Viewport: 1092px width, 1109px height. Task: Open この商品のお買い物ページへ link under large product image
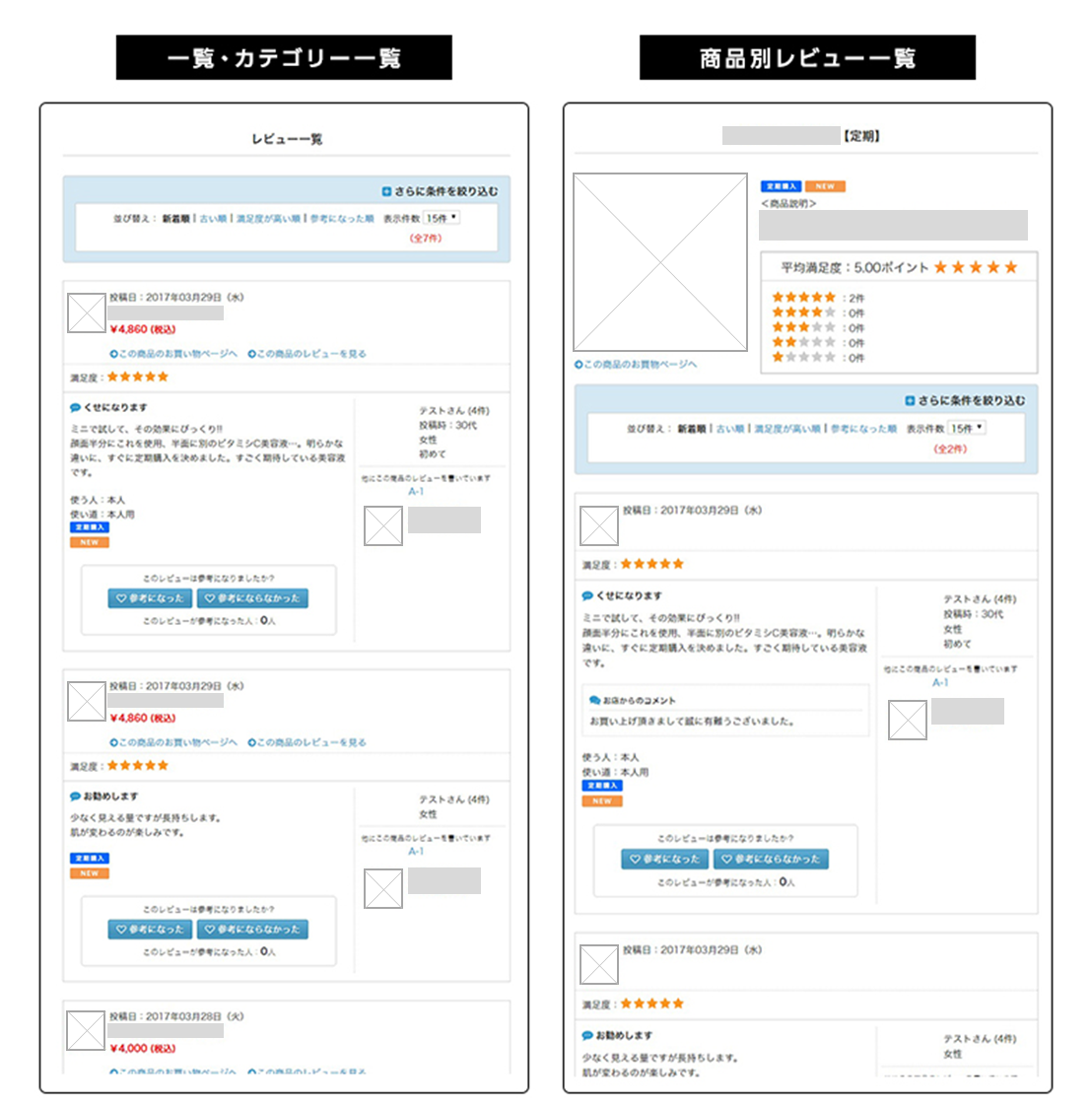(x=636, y=364)
